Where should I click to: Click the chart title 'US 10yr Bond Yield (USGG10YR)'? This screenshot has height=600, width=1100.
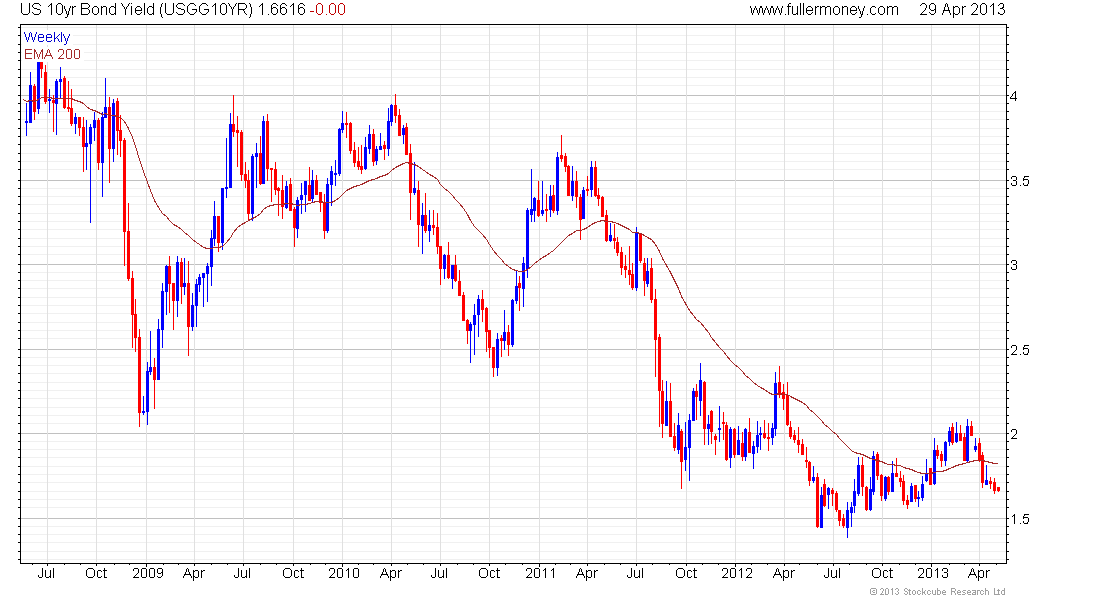(x=136, y=10)
